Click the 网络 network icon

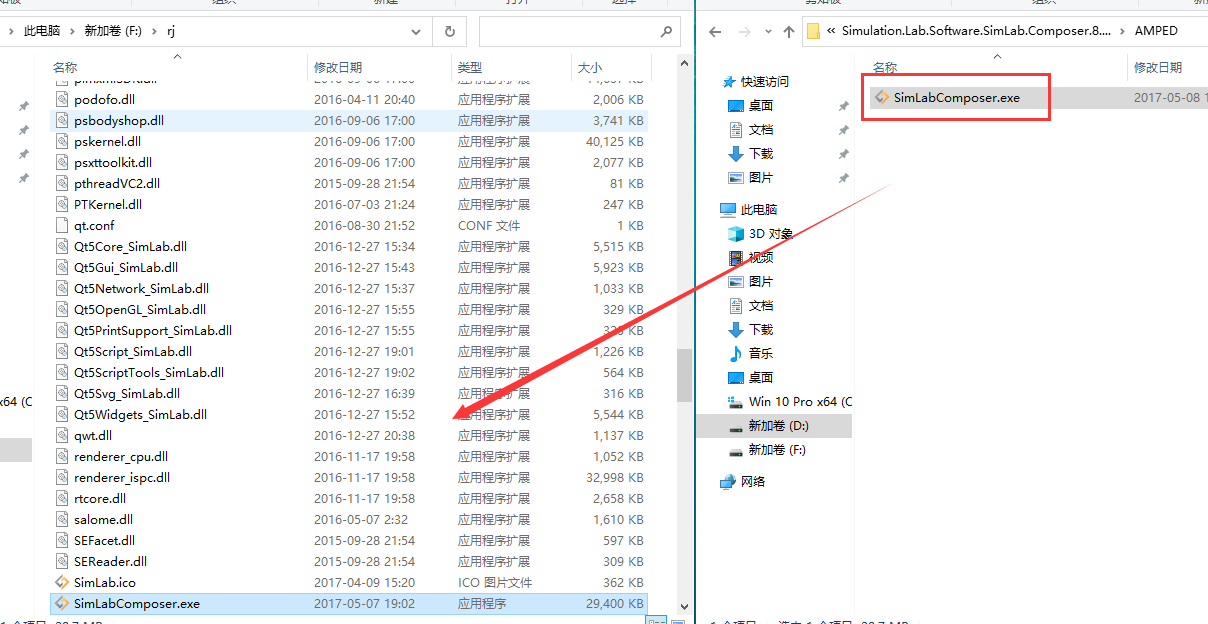[x=728, y=481]
